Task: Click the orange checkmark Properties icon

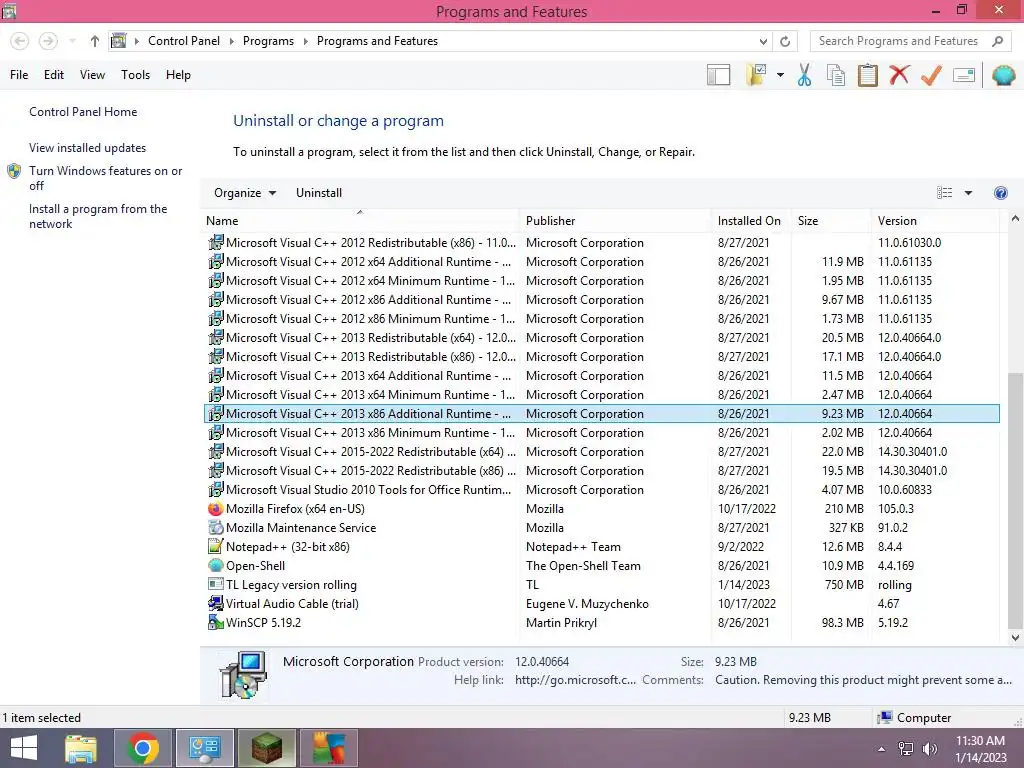Action: coord(931,75)
